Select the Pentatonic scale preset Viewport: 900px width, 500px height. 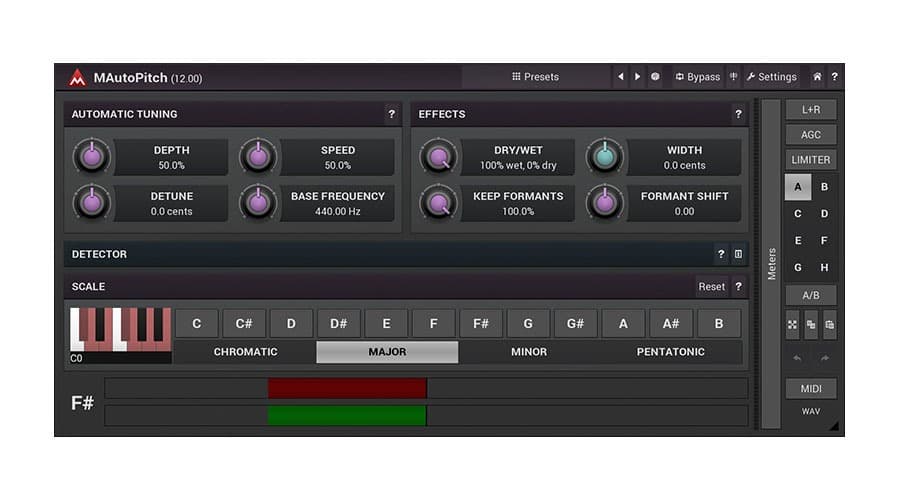pos(671,352)
